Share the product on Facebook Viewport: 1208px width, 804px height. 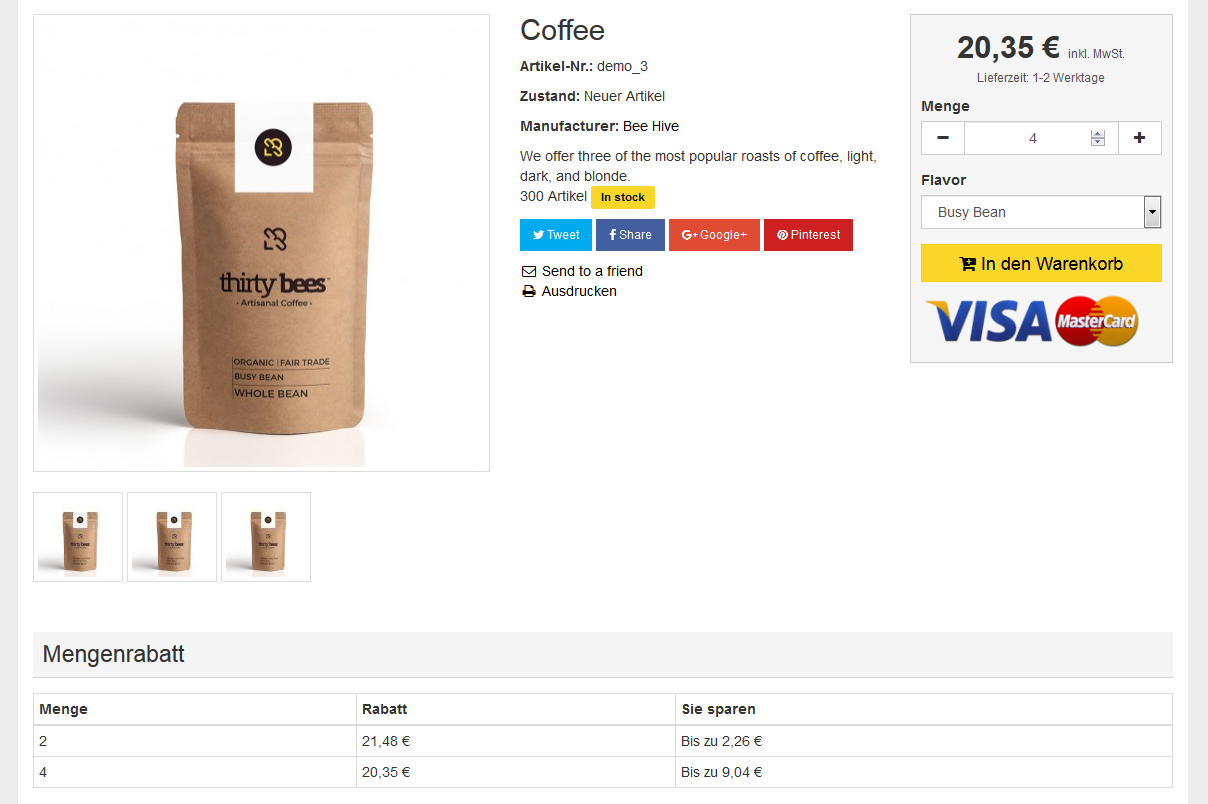pos(630,235)
